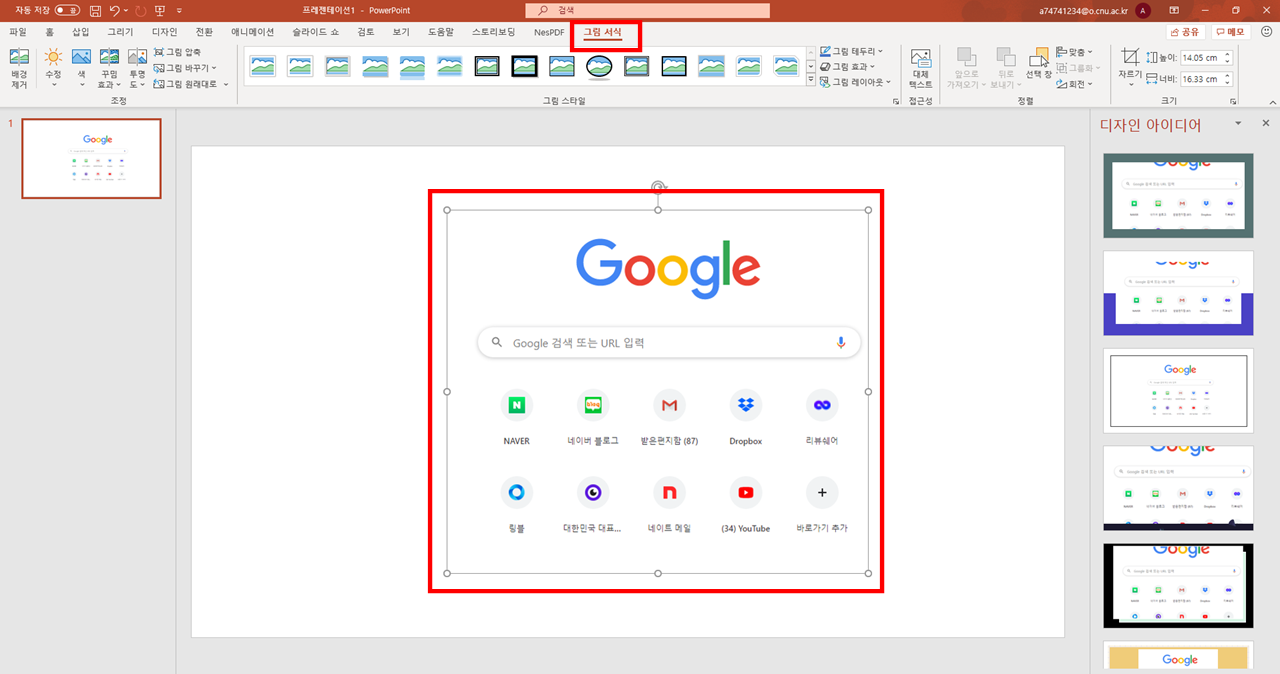The image size is (1280, 674).
Task: Click the Undo arrow icon
Action: [115, 10]
